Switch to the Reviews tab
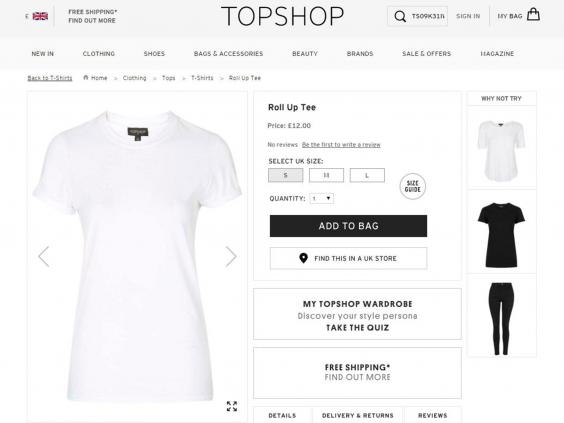Viewport: 564px width, 423px height. coord(433,415)
